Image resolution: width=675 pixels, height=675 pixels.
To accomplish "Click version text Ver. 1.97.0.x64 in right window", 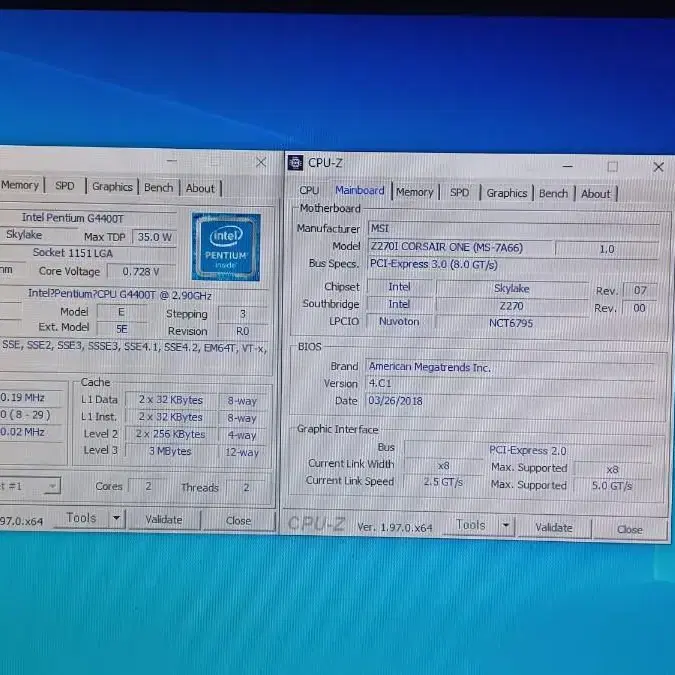I will [x=395, y=527].
